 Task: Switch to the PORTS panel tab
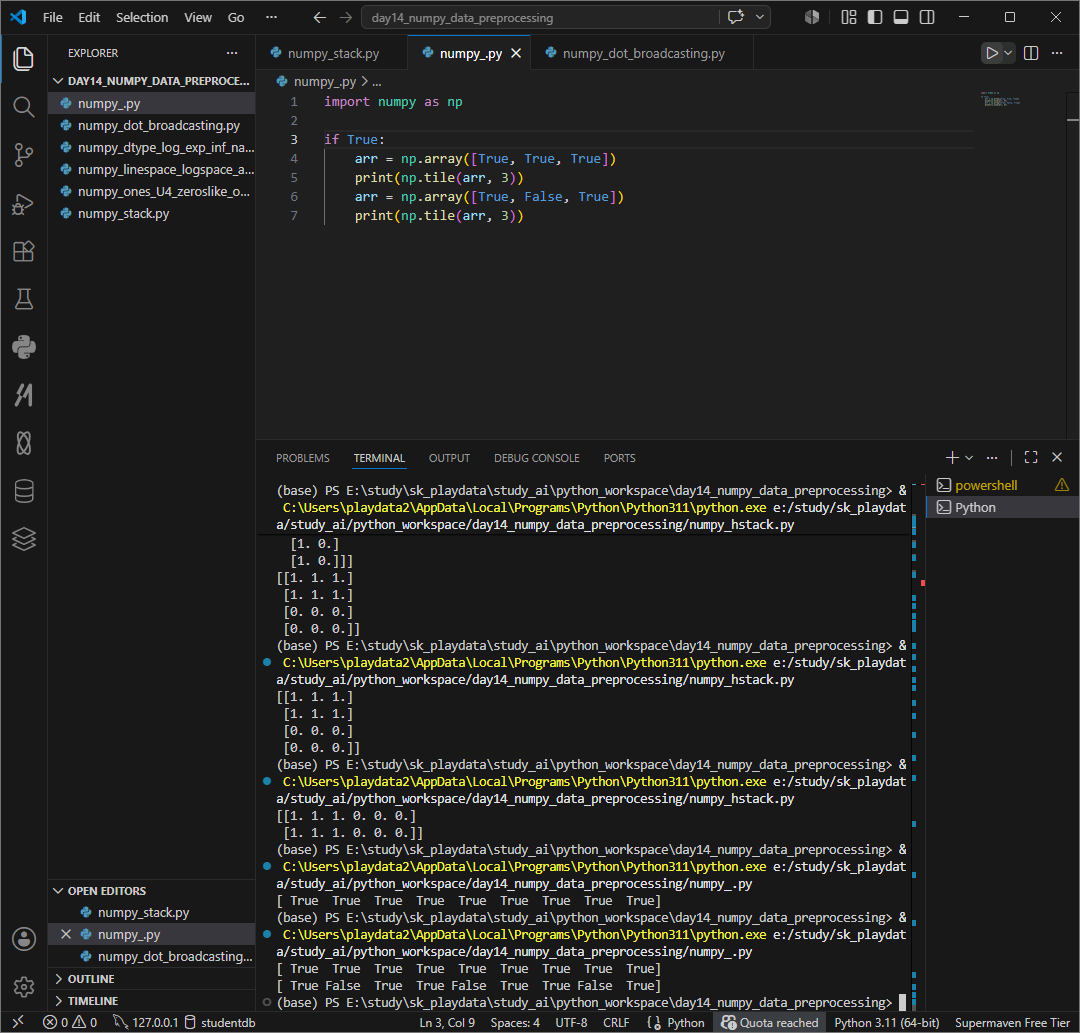(619, 458)
